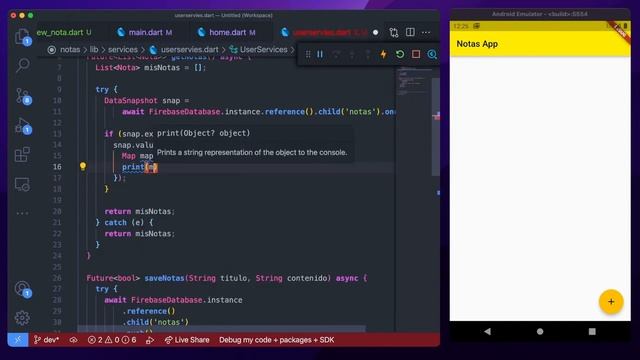Viewport: 640px width, 360px height.
Task: Click the userservies.dart breadcrumb
Action: [189, 49]
